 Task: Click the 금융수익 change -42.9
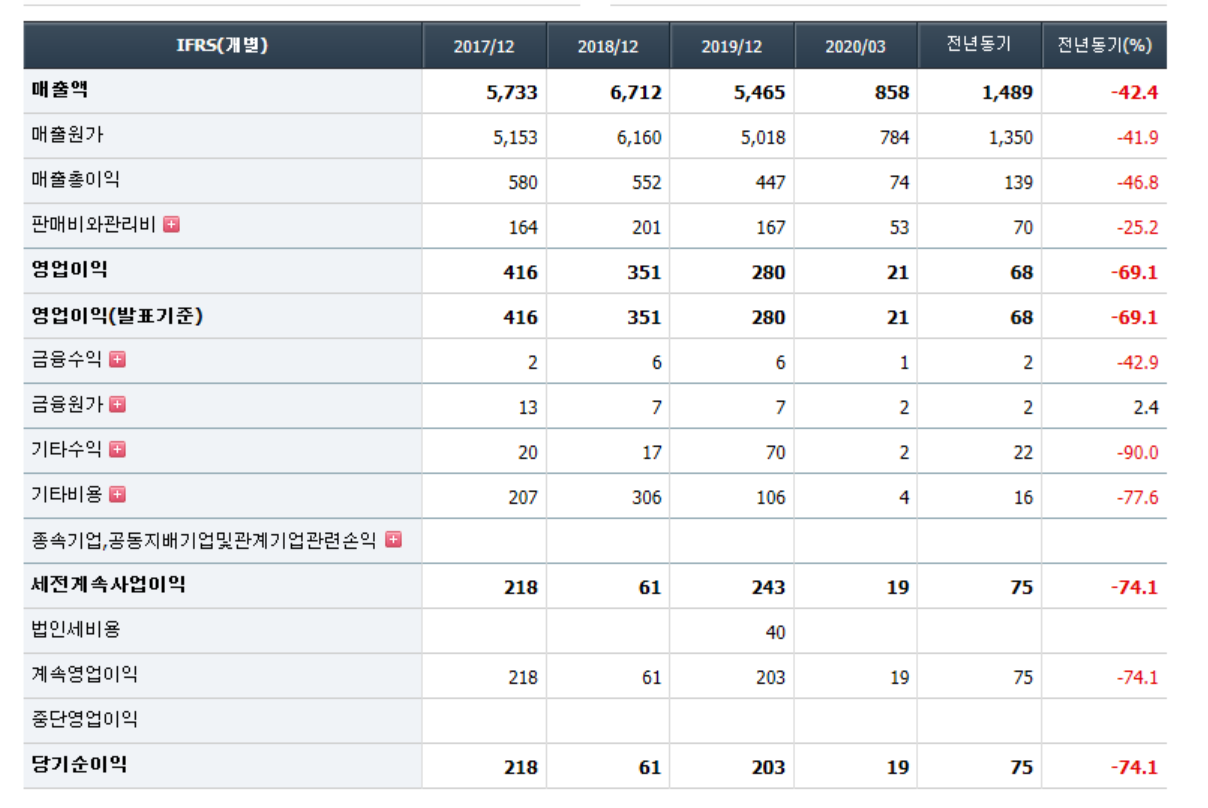1138,363
